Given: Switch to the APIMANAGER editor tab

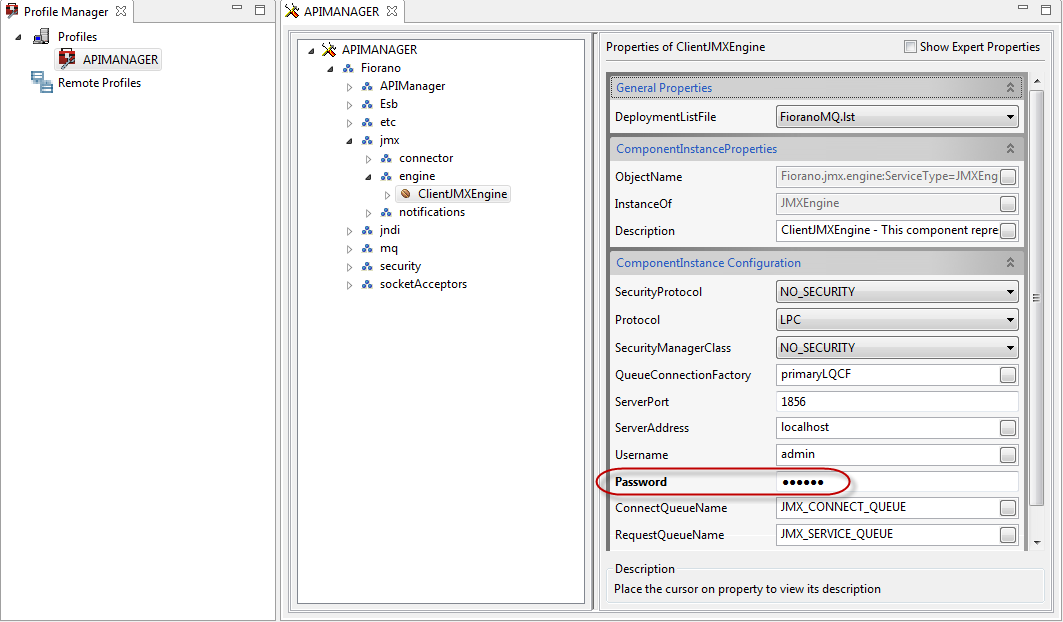Looking at the screenshot, I should 342,12.
